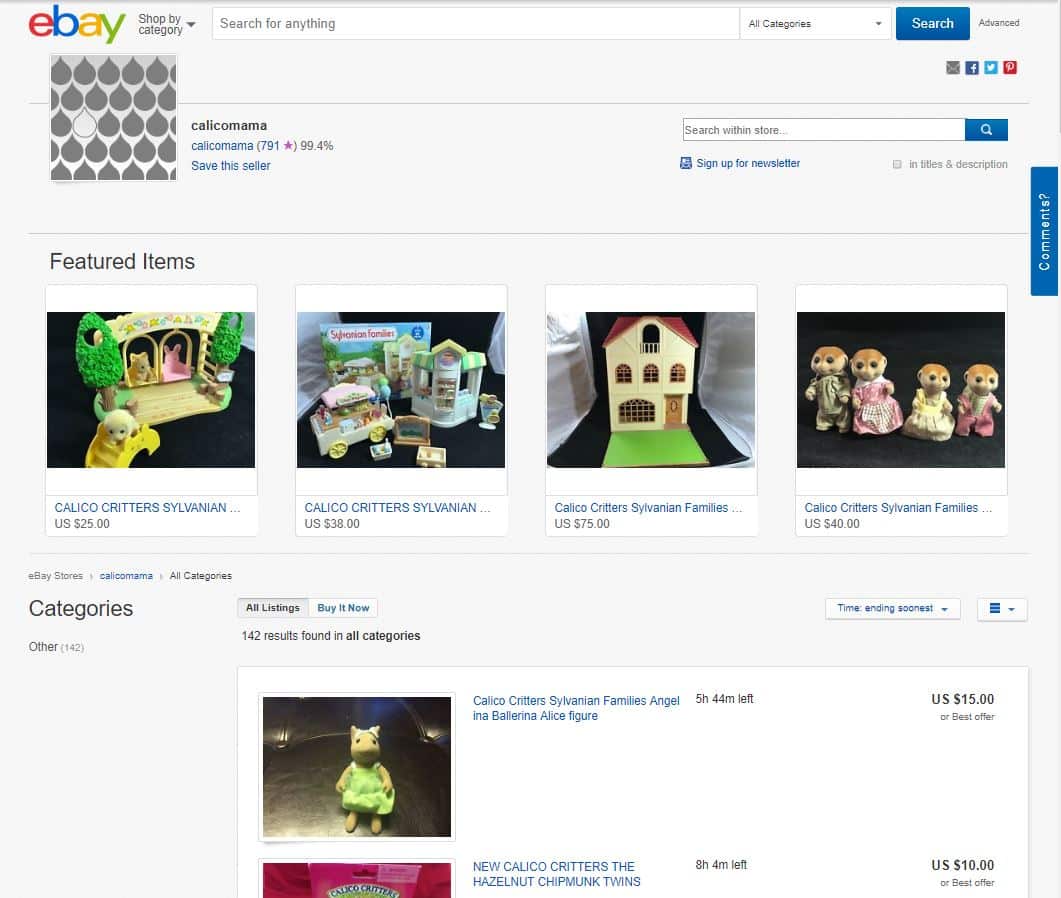Select the All Listings tab
1061x898 pixels.
click(x=273, y=608)
